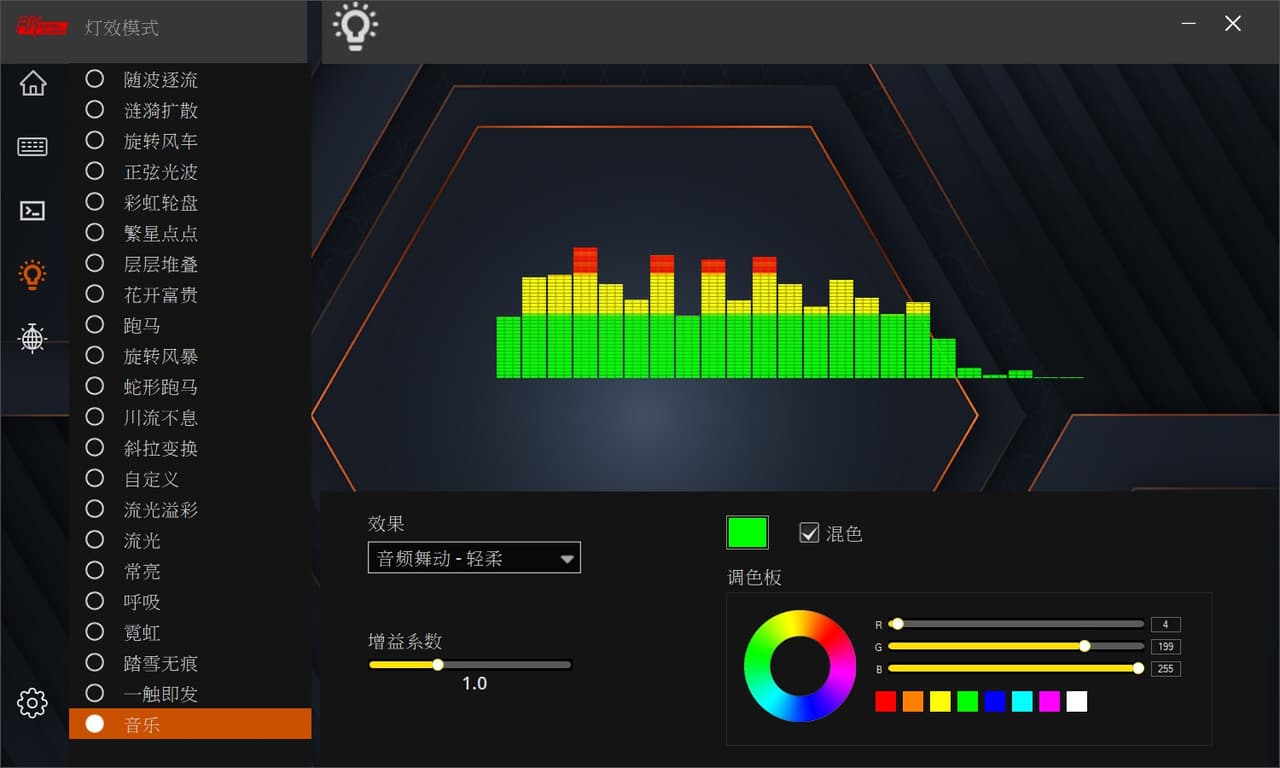This screenshot has width=1280, height=768.
Task: Select the blue preset swatch
Action: coord(995,701)
